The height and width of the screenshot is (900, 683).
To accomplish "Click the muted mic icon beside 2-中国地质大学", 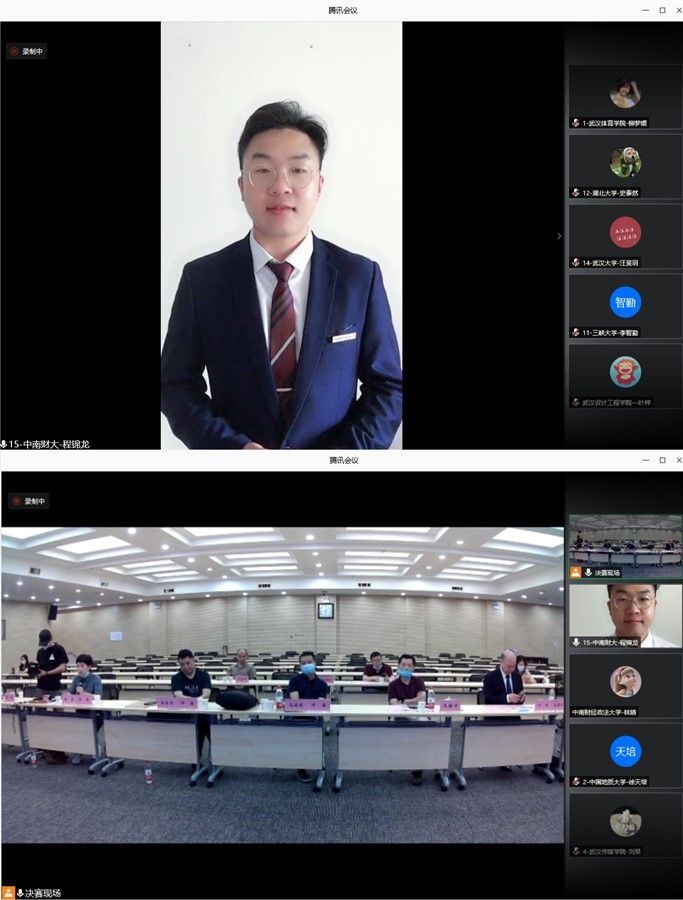I will click(x=575, y=781).
